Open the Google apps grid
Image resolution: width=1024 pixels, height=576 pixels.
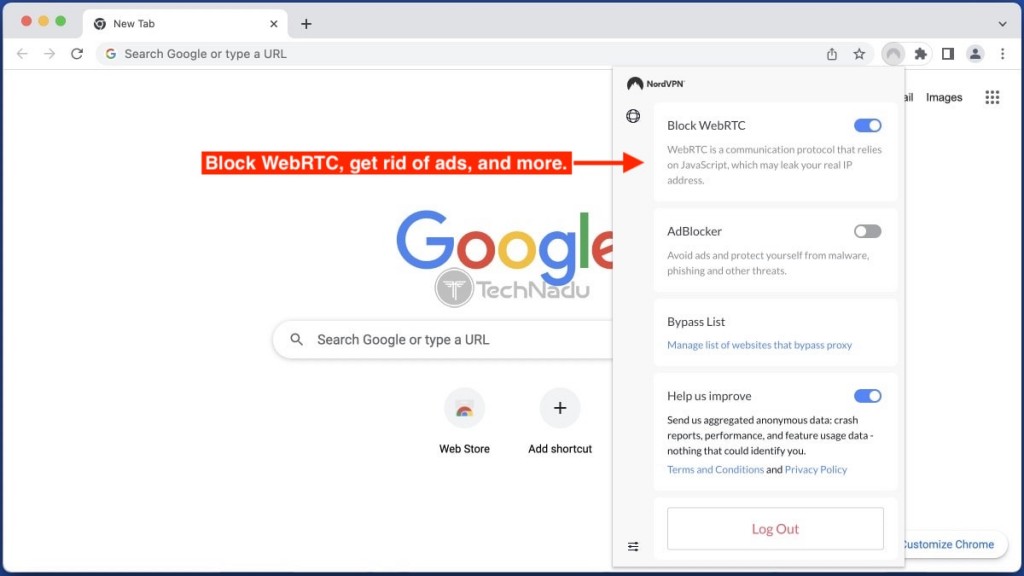(992, 97)
